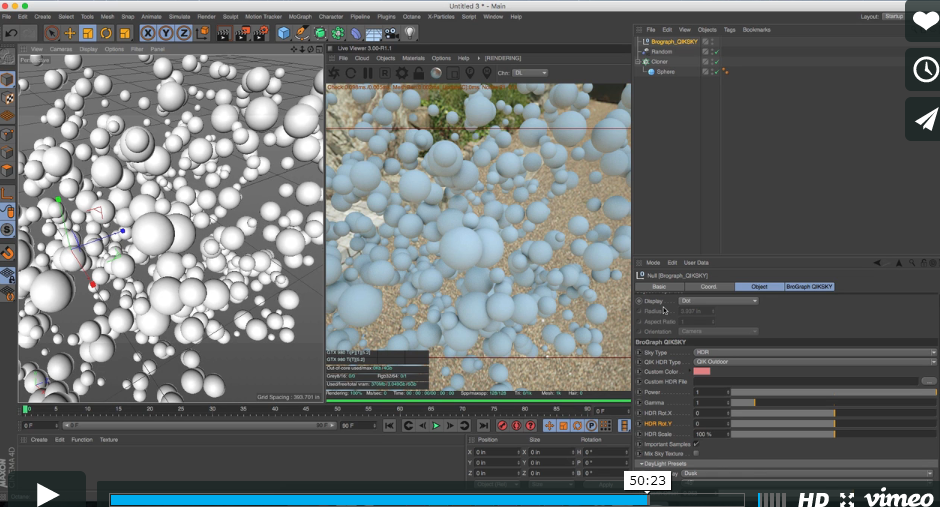Click the Vimeo watch later clock button
Viewport: 940px width, 507px height.
coord(925,70)
